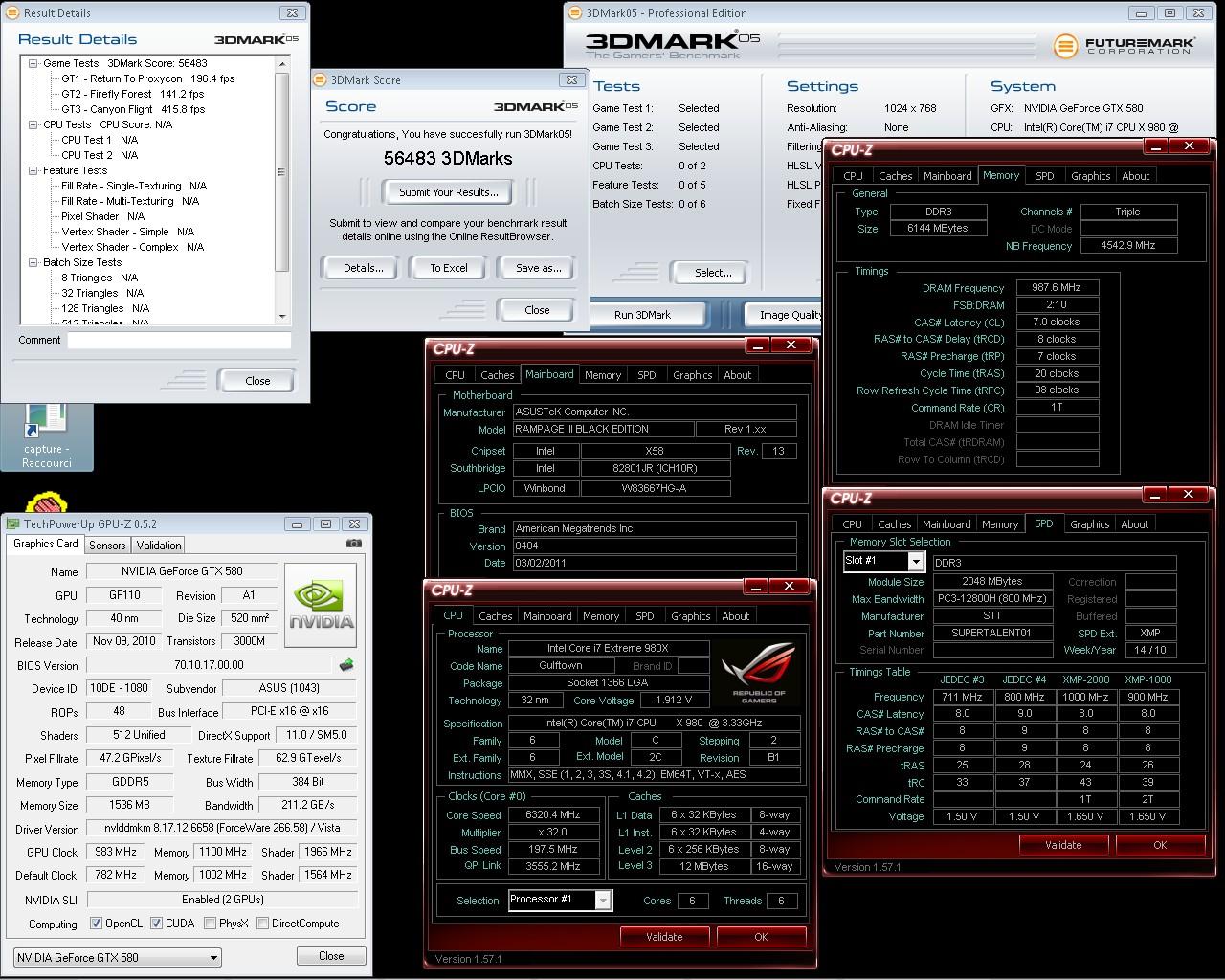Click the 56483 3DMarks score text
Screen dimensions: 1225x980
coord(448,159)
